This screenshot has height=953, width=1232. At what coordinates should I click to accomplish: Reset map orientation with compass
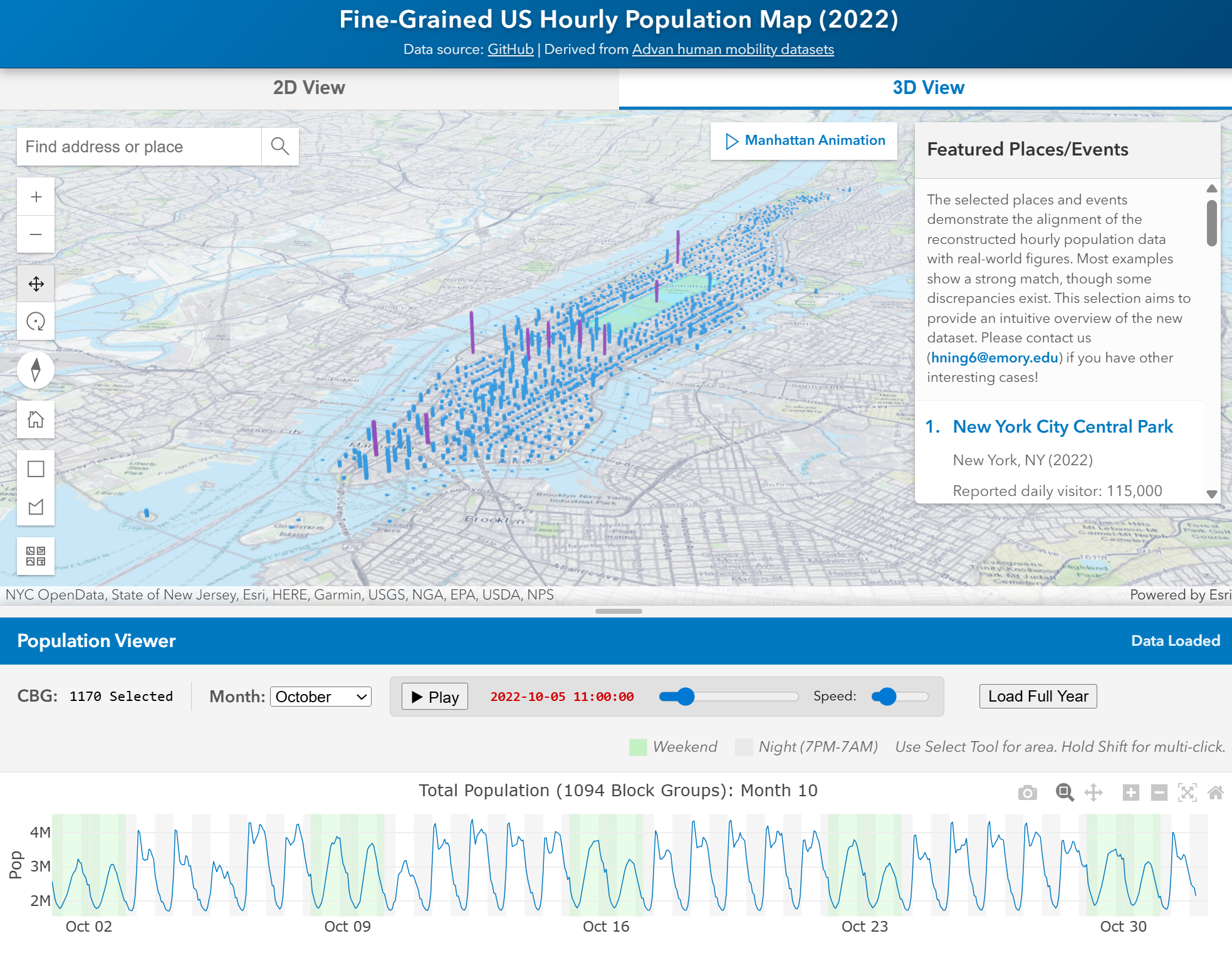pos(36,370)
